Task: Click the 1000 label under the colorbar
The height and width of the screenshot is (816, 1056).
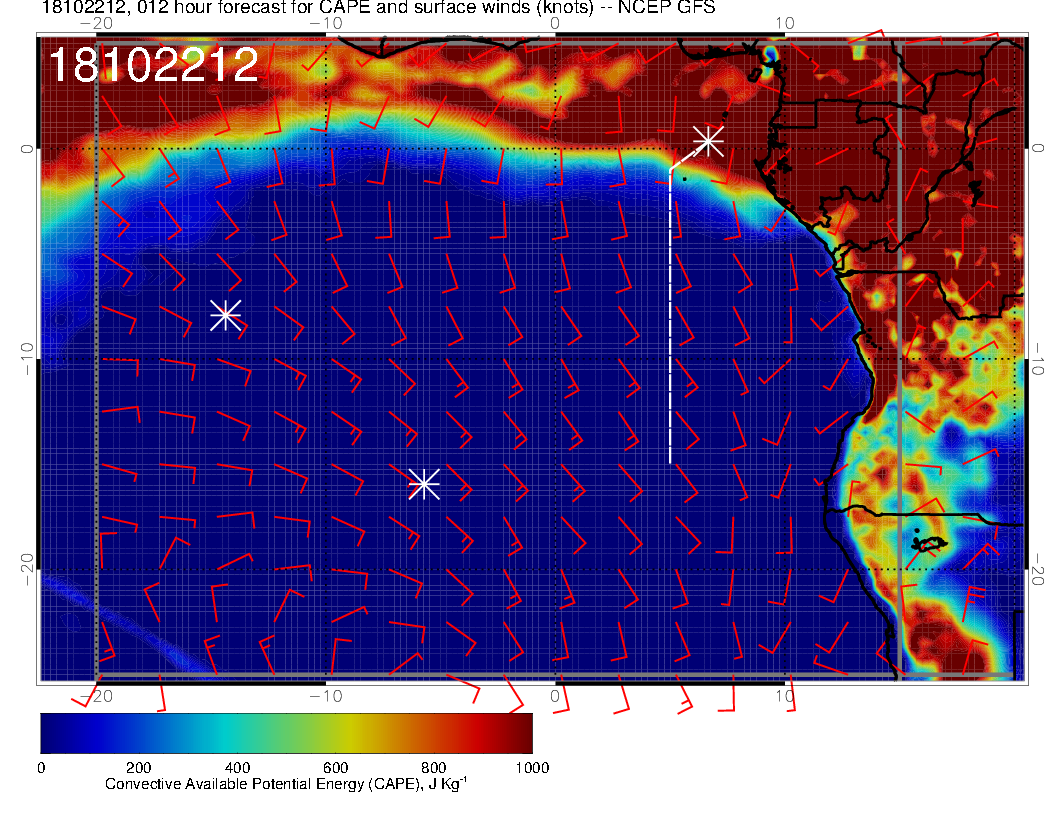Action: tap(531, 768)
